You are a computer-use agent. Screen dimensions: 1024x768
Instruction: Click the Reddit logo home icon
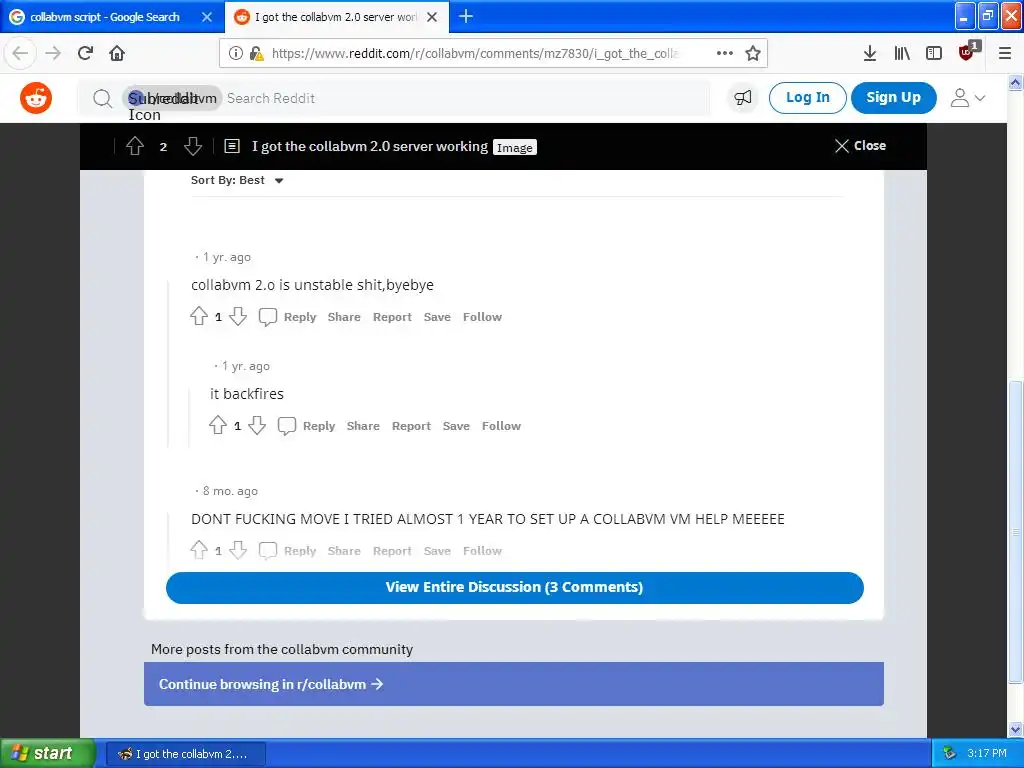click(36, 98)
